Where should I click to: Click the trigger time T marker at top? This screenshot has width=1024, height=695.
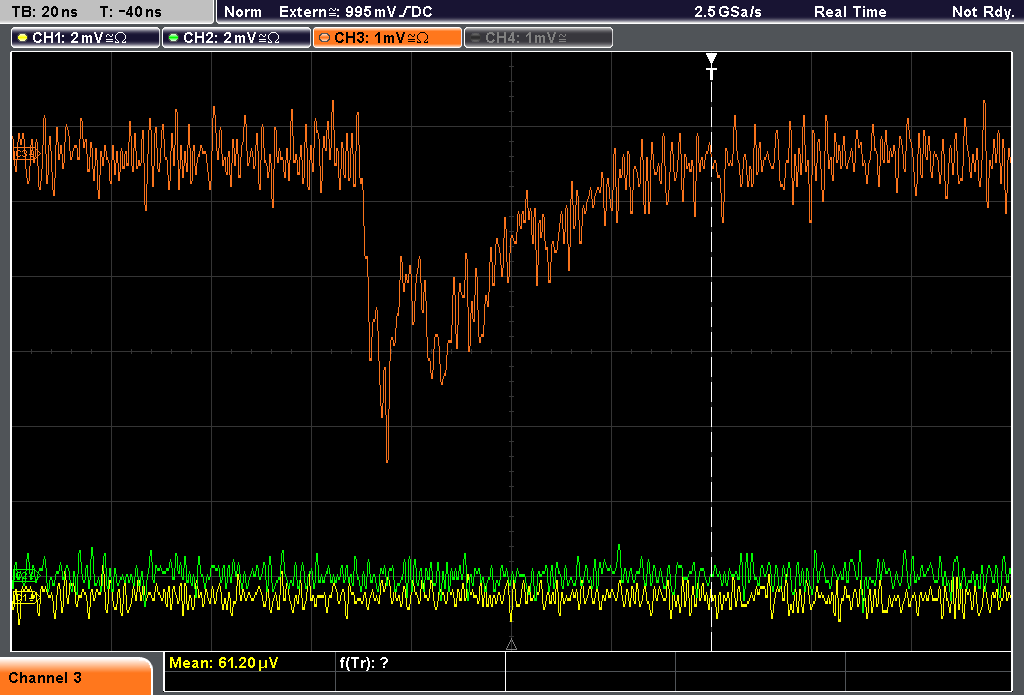point(711,66)
